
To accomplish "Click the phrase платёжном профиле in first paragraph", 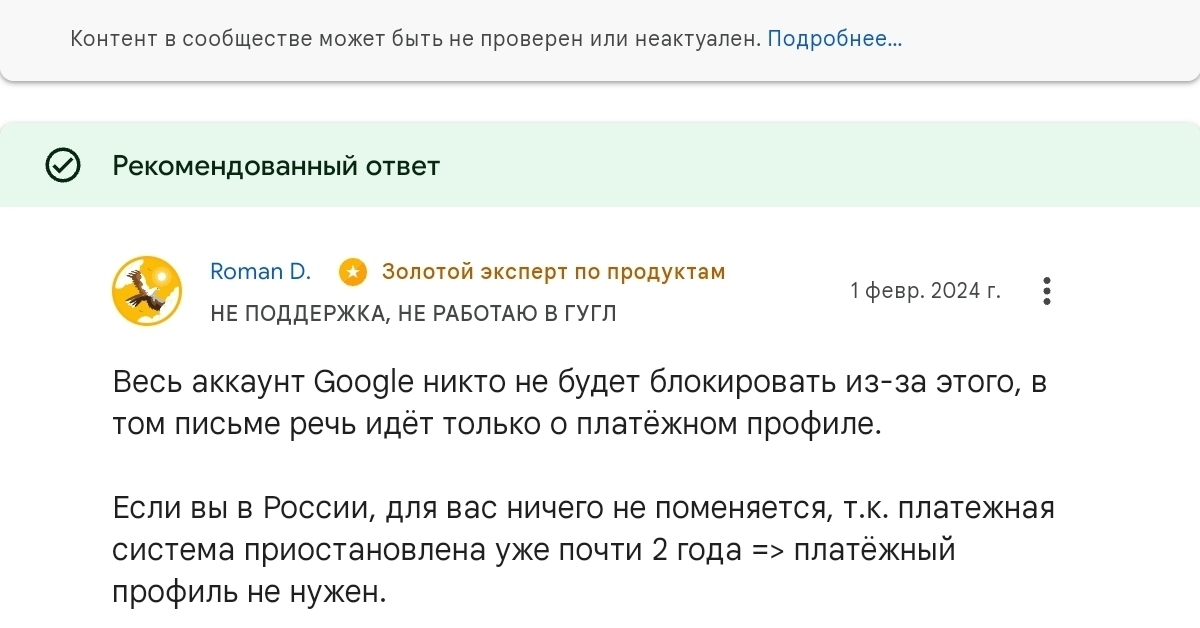I will coord(728,424).
